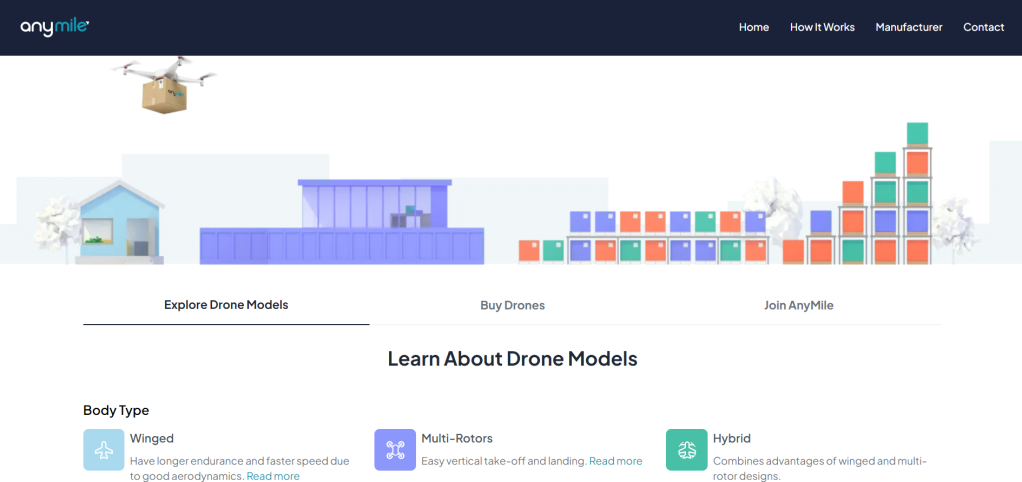Open Read more link for Winged
The width and height of the screenshot is (1022, 482).
273,476
